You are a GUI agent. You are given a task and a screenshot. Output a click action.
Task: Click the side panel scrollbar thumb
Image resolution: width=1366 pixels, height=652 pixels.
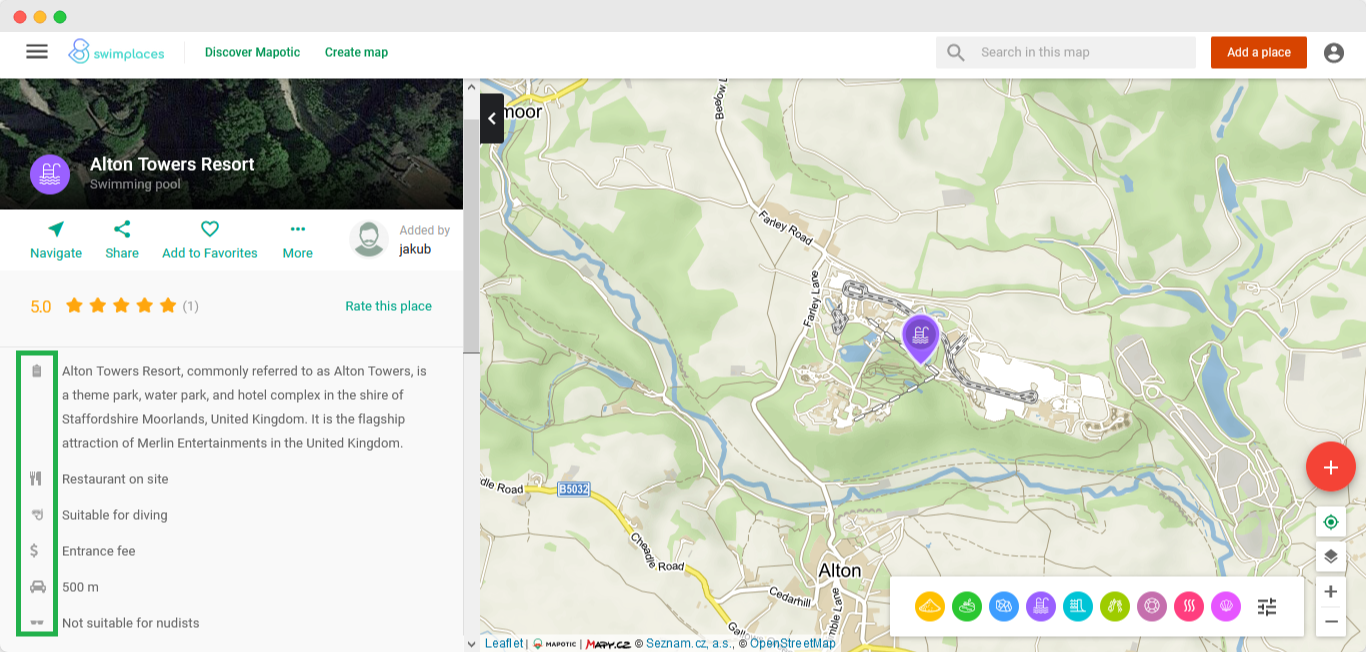[x=471, y=236]
